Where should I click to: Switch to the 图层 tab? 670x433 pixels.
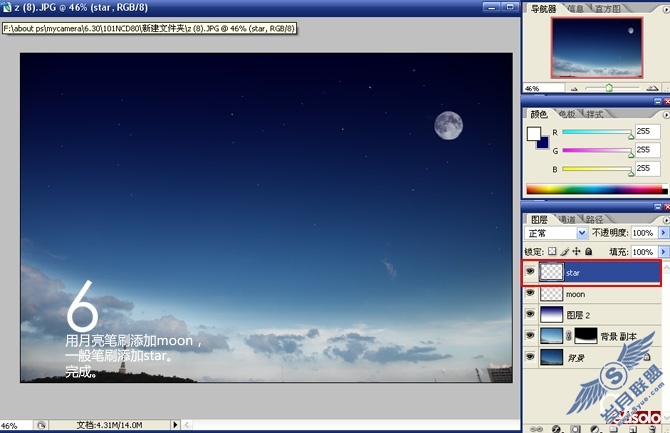pyautogui.click(x=539, y=219)
